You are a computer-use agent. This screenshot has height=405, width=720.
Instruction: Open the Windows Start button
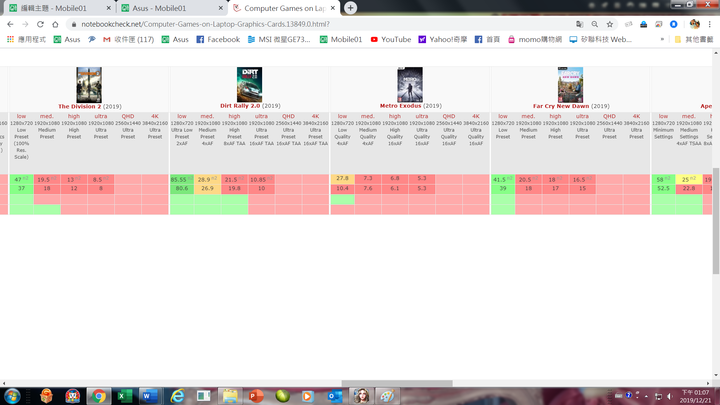(x=11, y=396)
